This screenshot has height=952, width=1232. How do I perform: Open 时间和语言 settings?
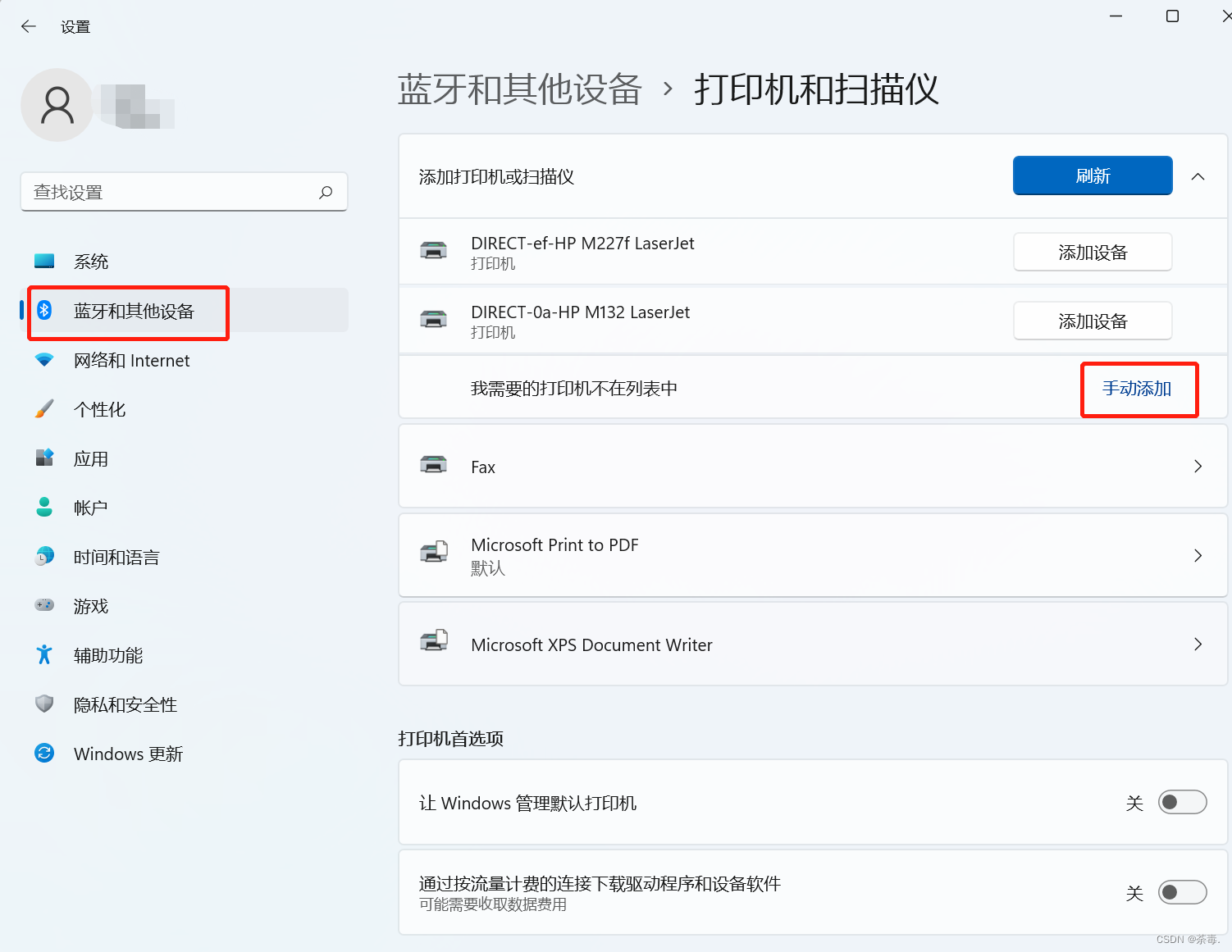[184, 557]
